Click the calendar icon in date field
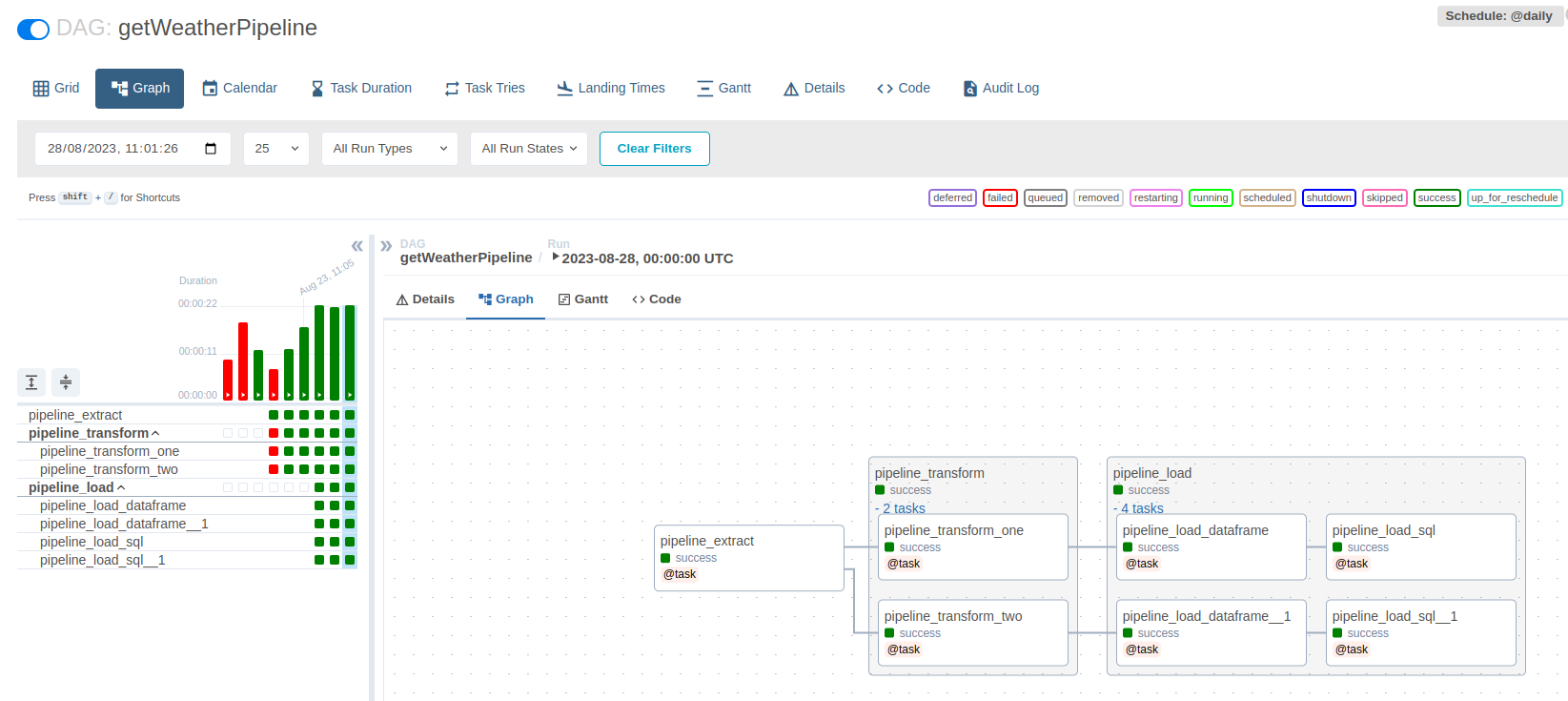Viewport: 1568px width, 701px height. coord(211,149)
